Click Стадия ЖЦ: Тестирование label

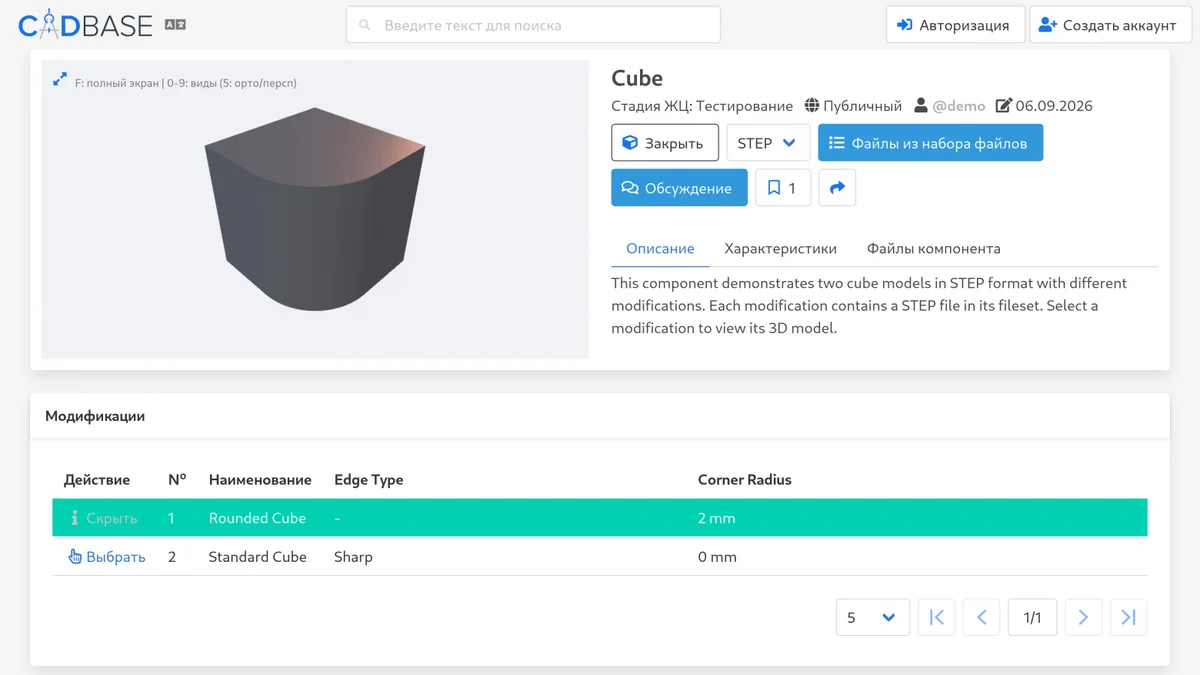click(702, 106)
